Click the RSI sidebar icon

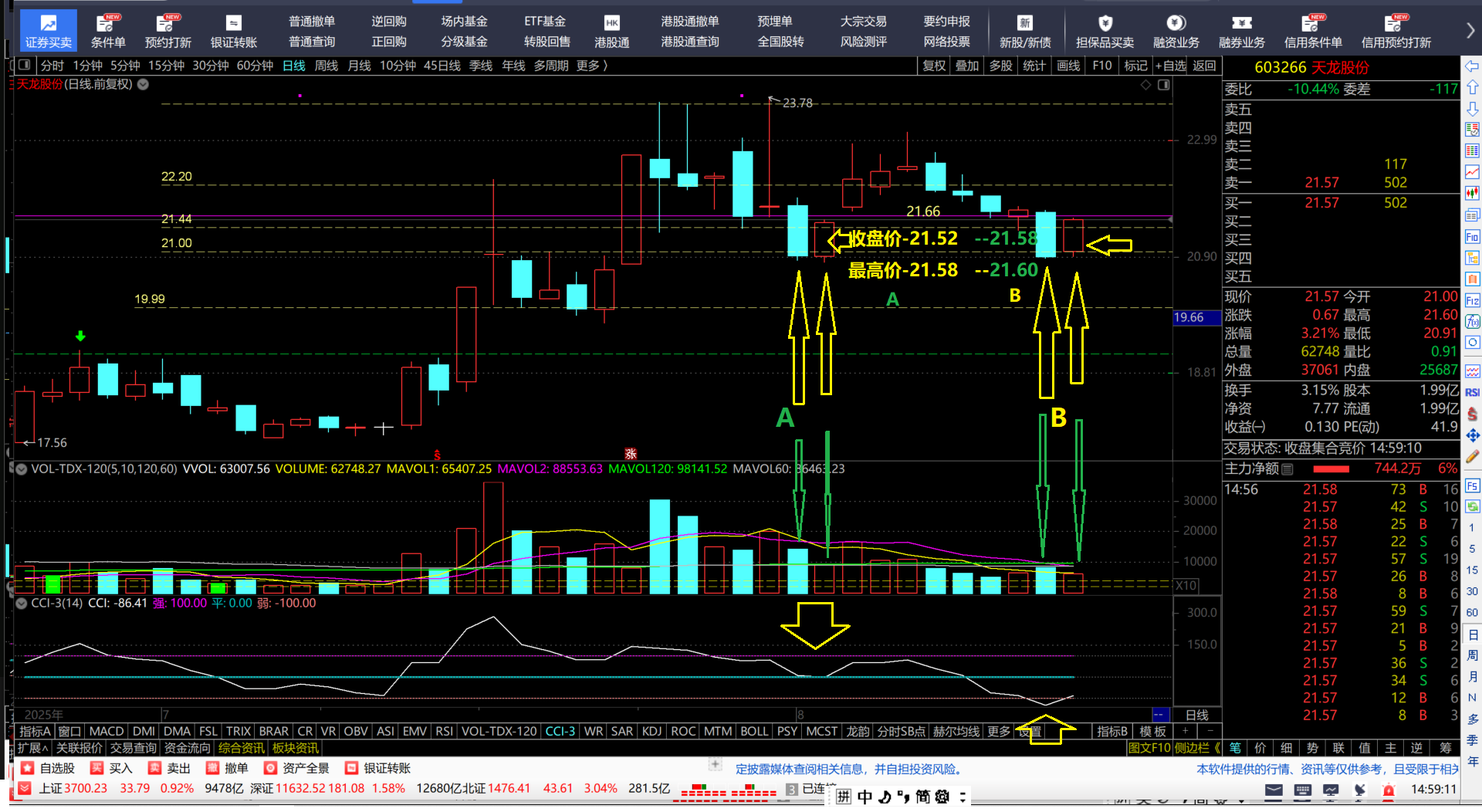[x=1473, y=392]
